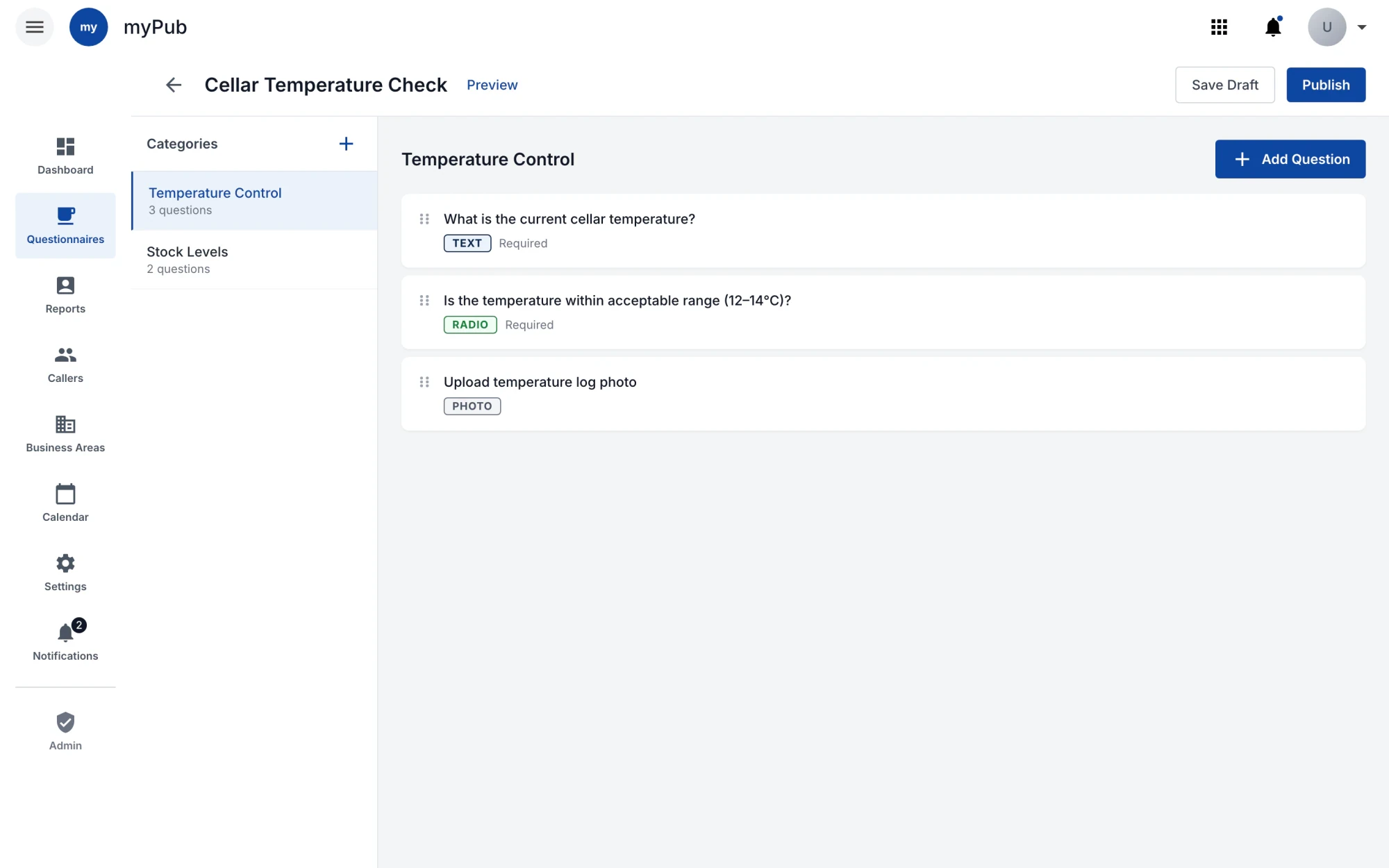Screen dimensions: 1389x868
Task: Click the myPub round logo
Action: pyautogui.click(x=88, y=27)
